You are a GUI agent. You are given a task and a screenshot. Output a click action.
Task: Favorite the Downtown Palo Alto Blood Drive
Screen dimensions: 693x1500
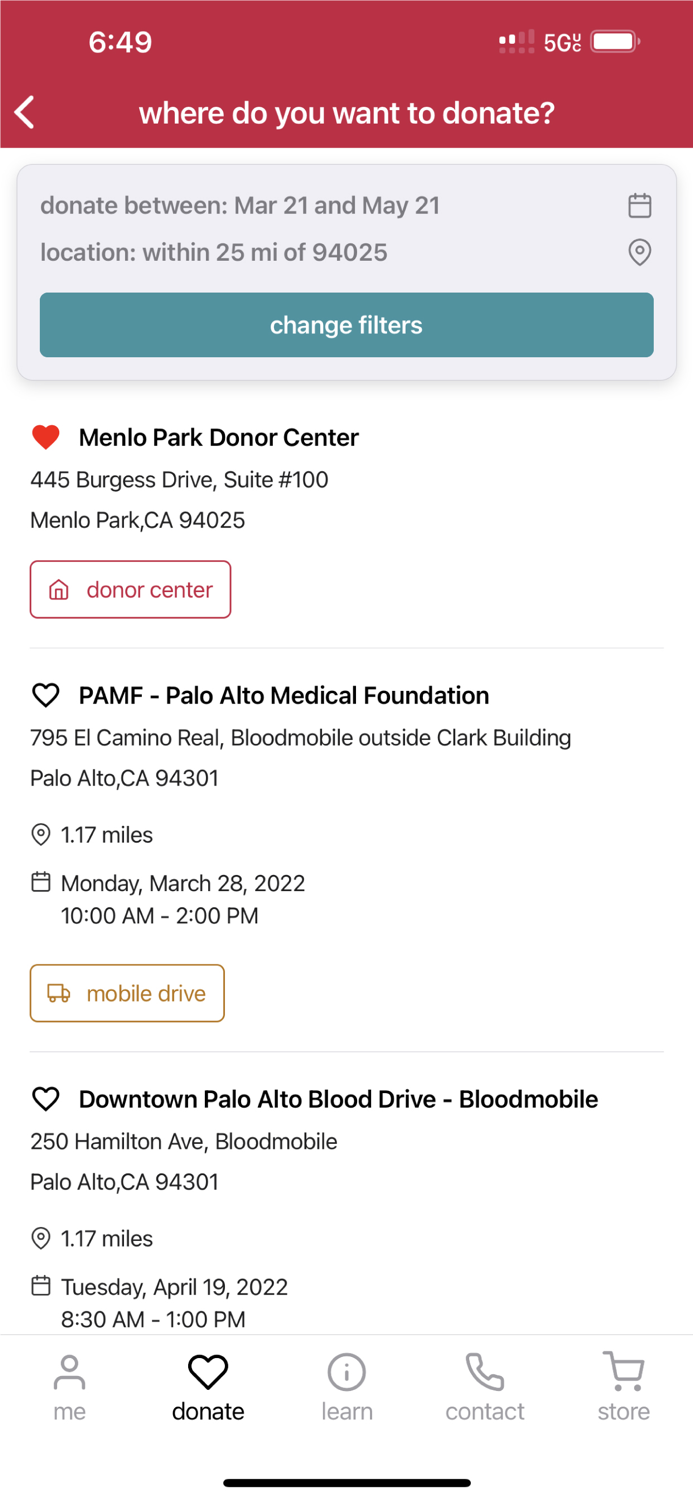pyautogui.click(x=45, y=1099)
